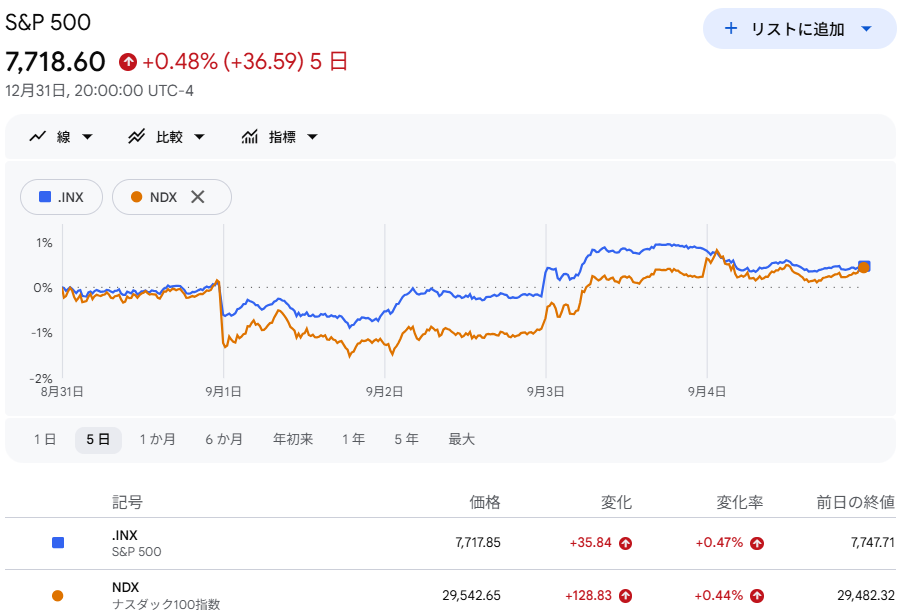Viewport: 905px width, 616px height.
Task: Click the previous close 7,747.71
Action: pyautogui.click(x=873, y=543)
